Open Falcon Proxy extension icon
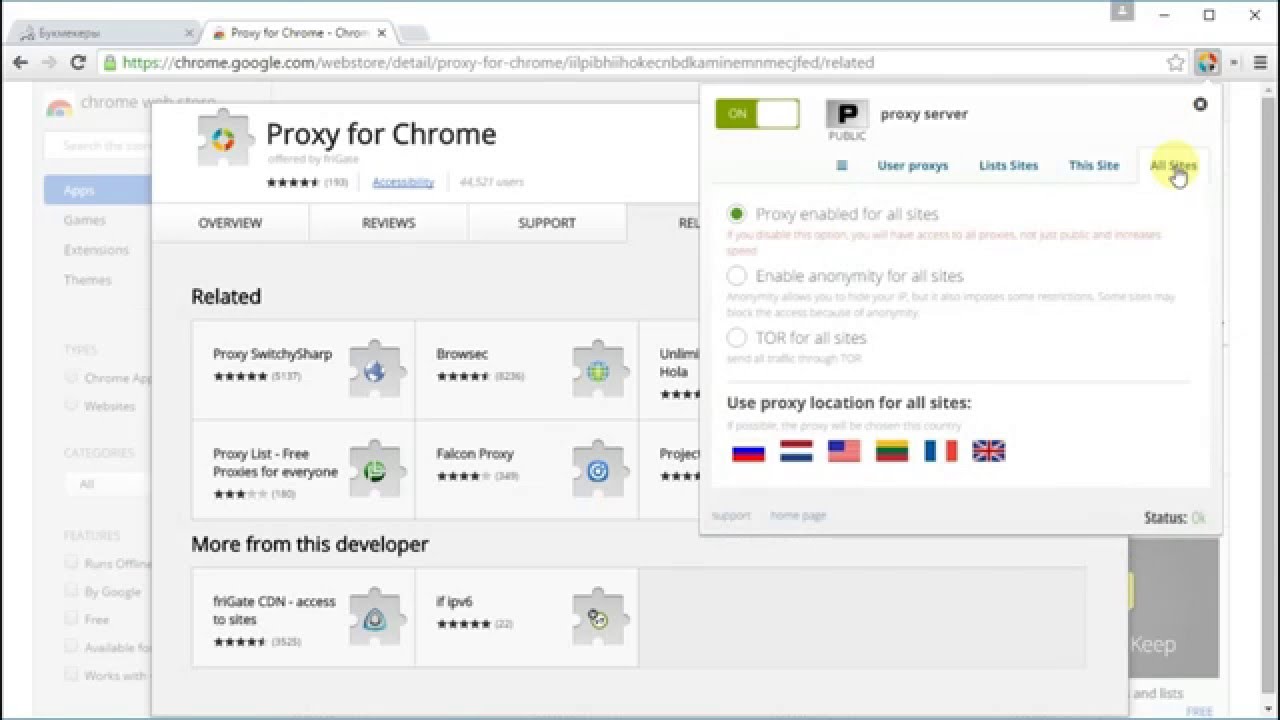Viewport: 1280px width, 720px height. pyautogui.click(x=598, y=468)
